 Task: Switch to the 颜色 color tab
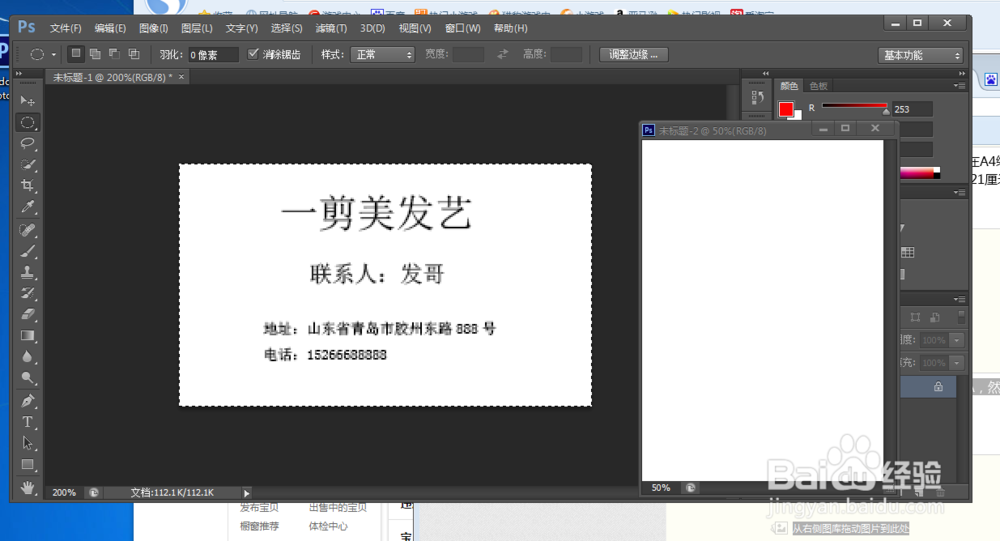[789, 85]
